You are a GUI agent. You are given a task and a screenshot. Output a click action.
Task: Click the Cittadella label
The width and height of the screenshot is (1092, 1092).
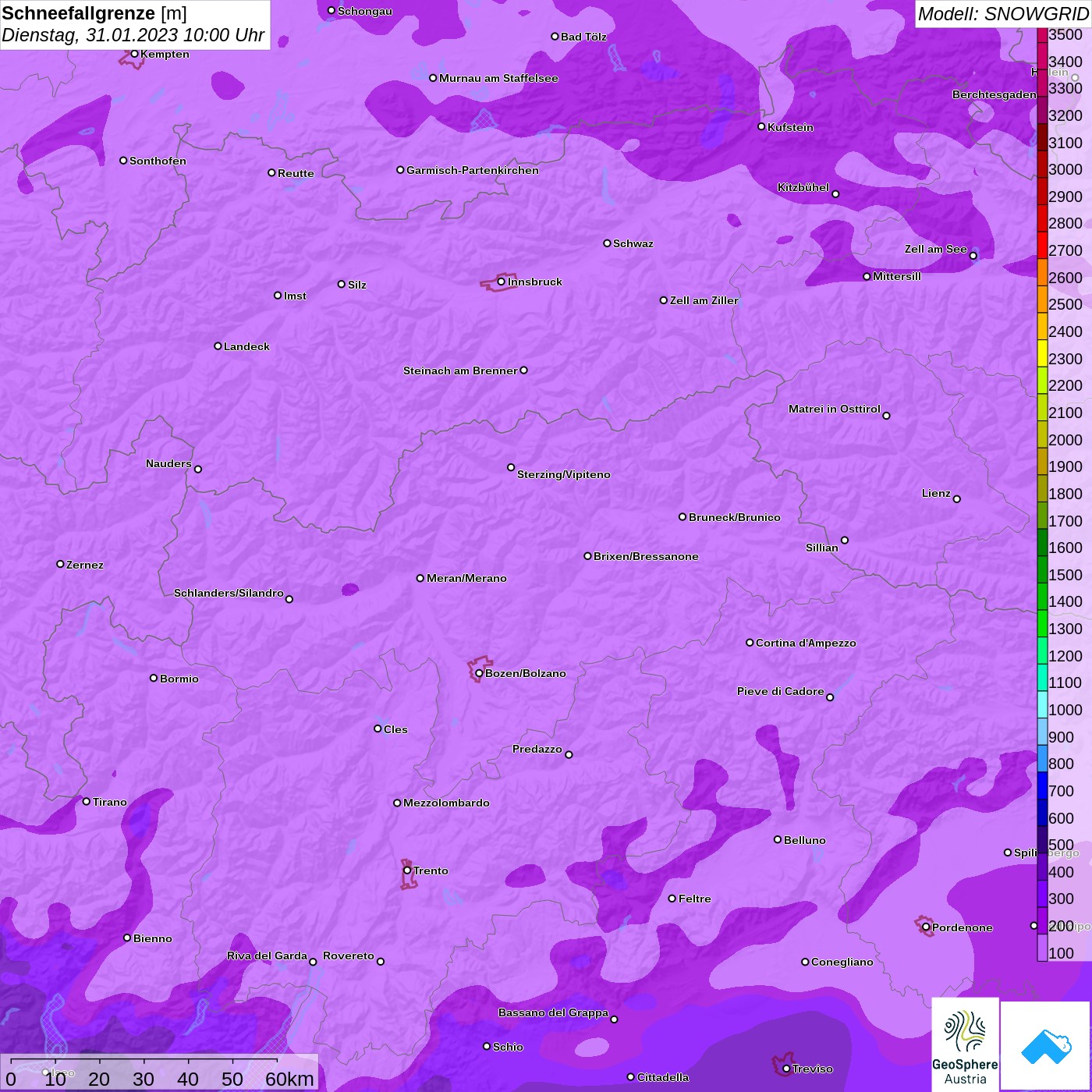(x=663, y=1077)
